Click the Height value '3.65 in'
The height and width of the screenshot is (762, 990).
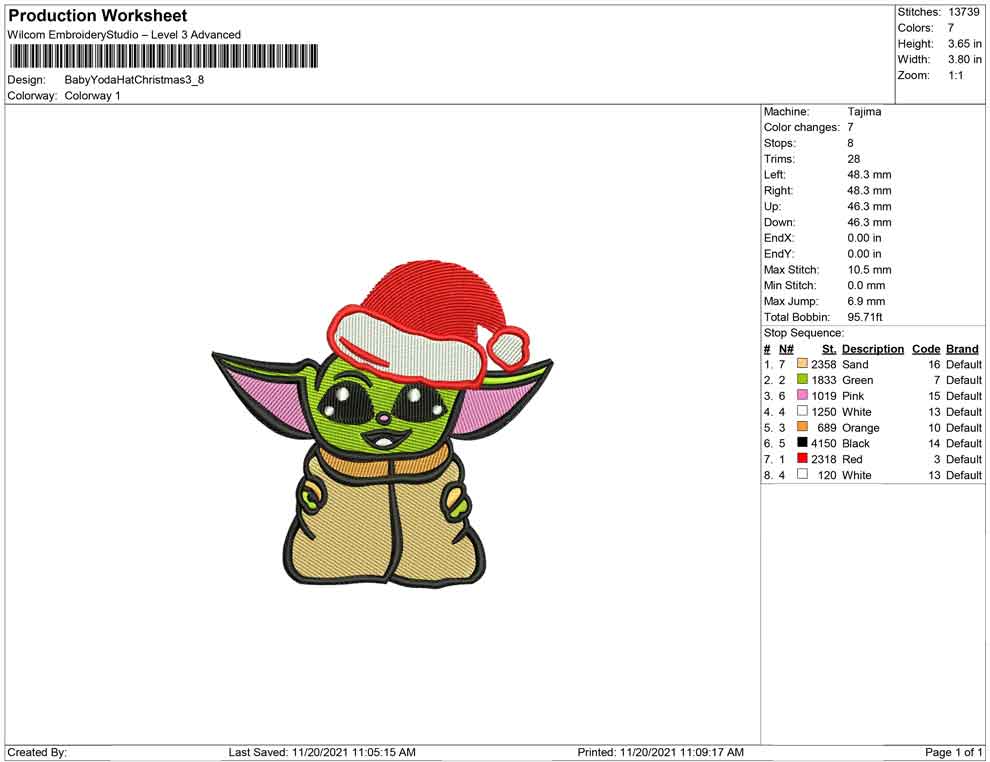click(x=965, y=44)
